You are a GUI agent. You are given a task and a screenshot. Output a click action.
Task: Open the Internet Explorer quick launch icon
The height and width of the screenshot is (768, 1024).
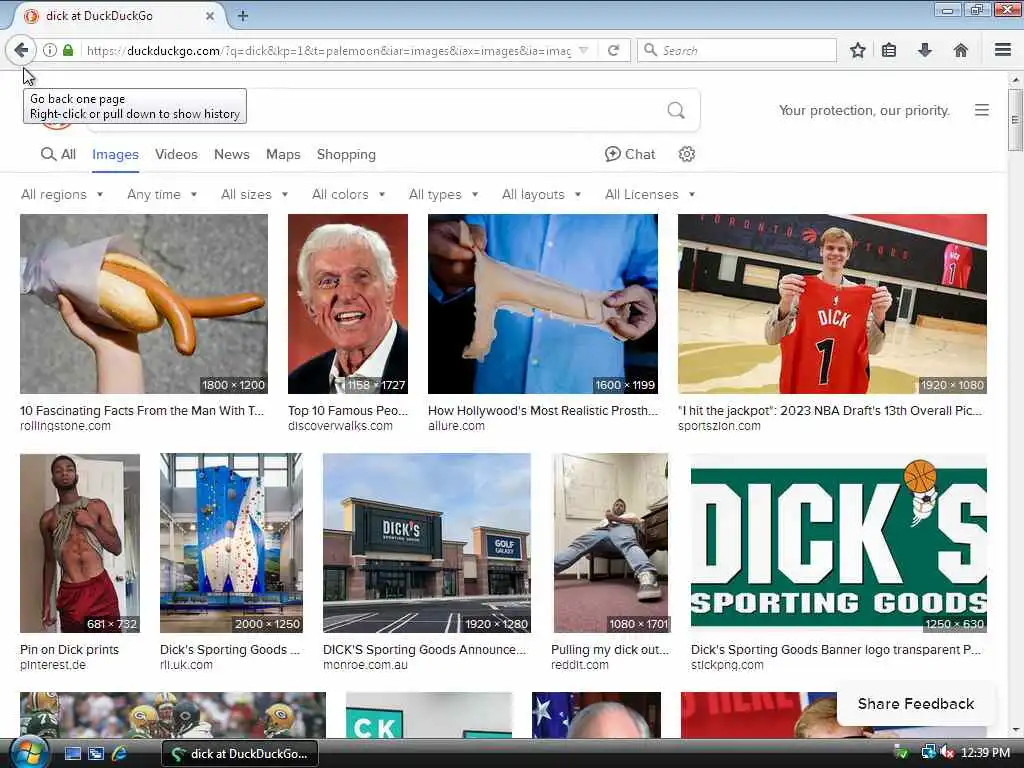coord(120,754)
